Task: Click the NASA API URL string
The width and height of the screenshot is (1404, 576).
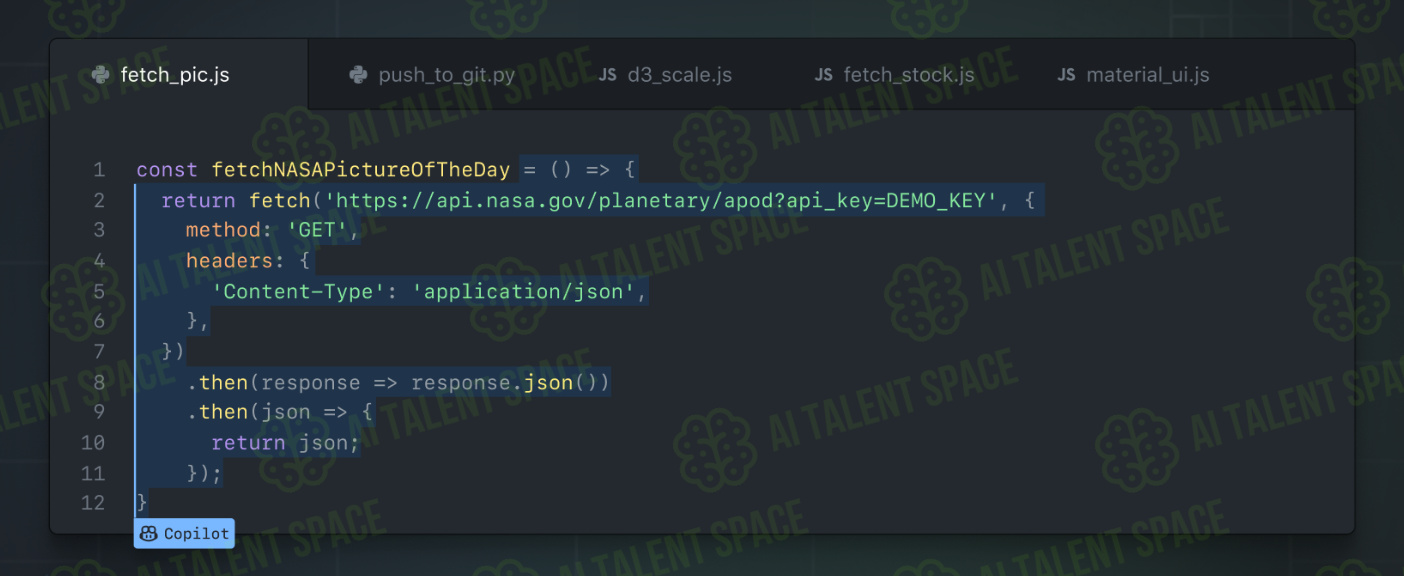Action: tap(660, 200)
